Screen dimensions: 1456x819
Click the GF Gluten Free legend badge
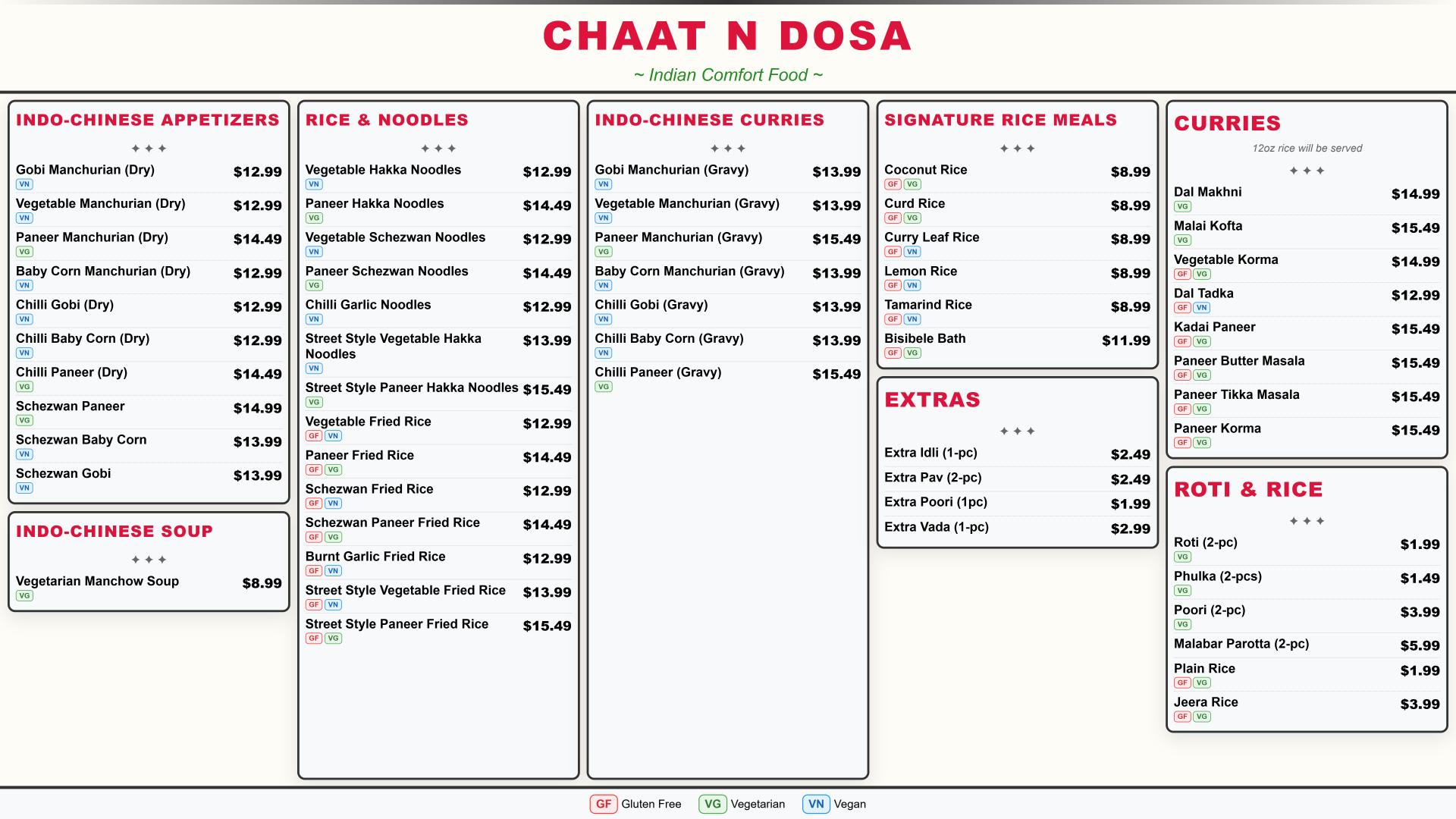(x=604, y=804)
